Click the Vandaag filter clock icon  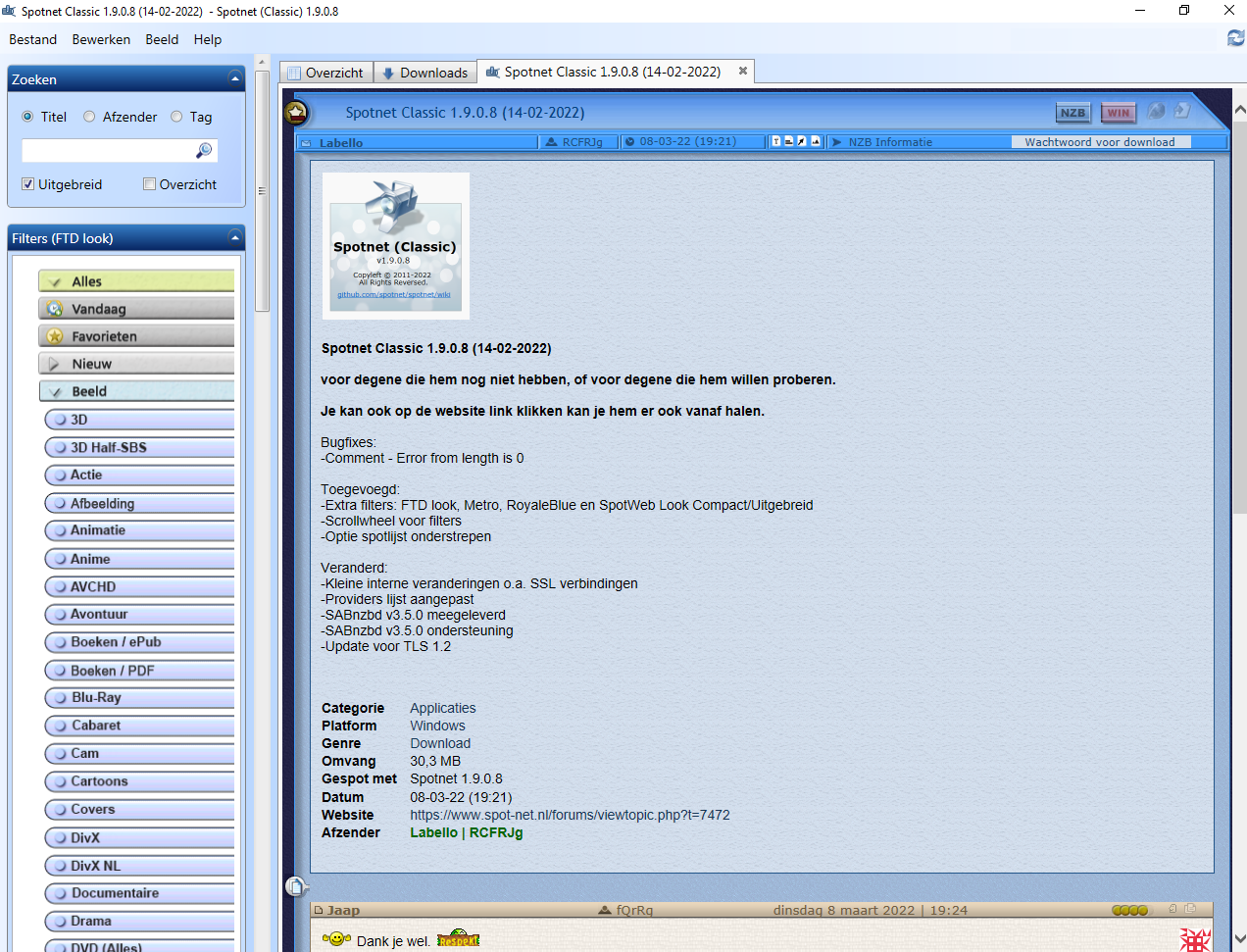coord(55,309)
